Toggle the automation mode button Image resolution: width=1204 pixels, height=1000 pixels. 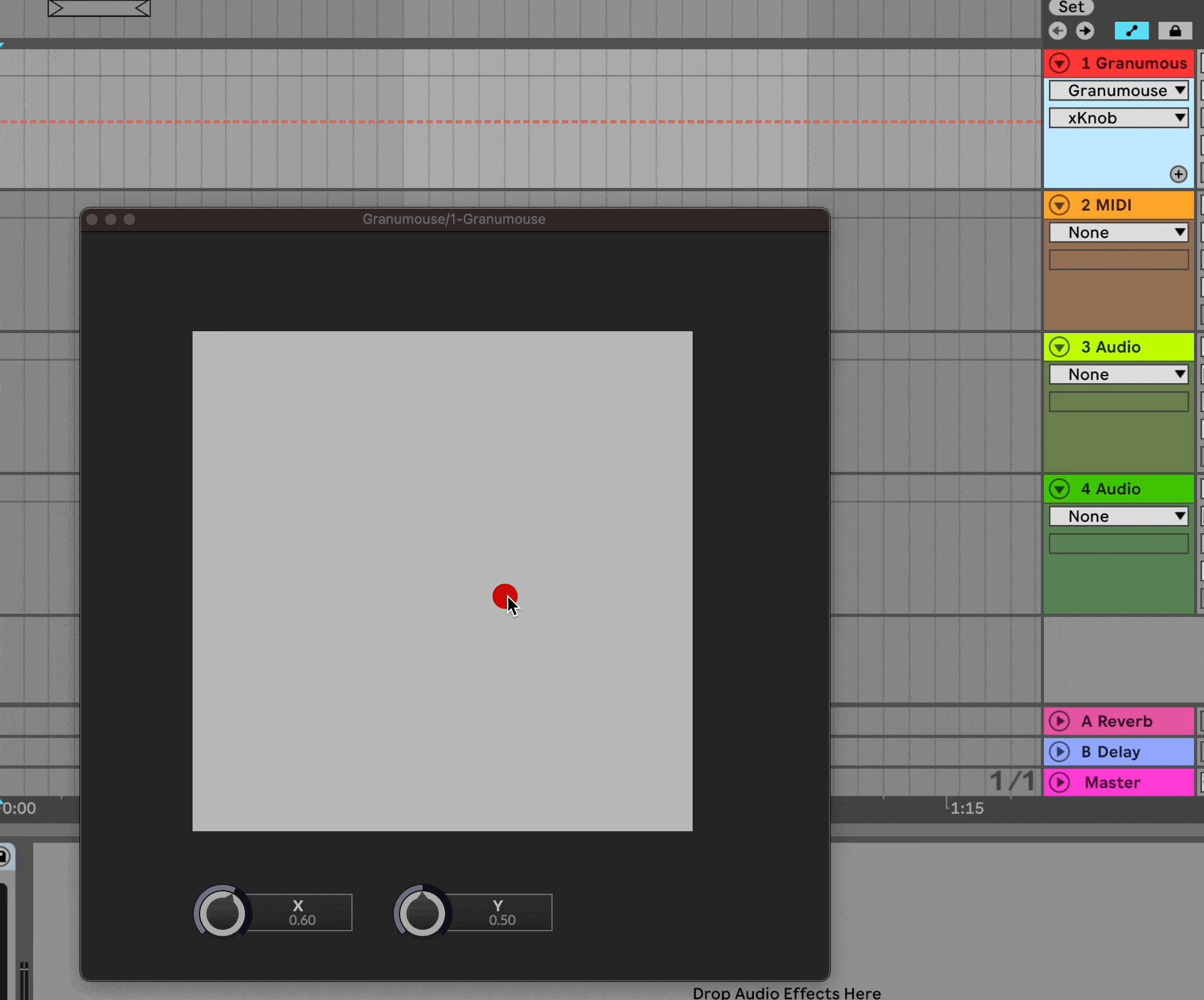1131,31
